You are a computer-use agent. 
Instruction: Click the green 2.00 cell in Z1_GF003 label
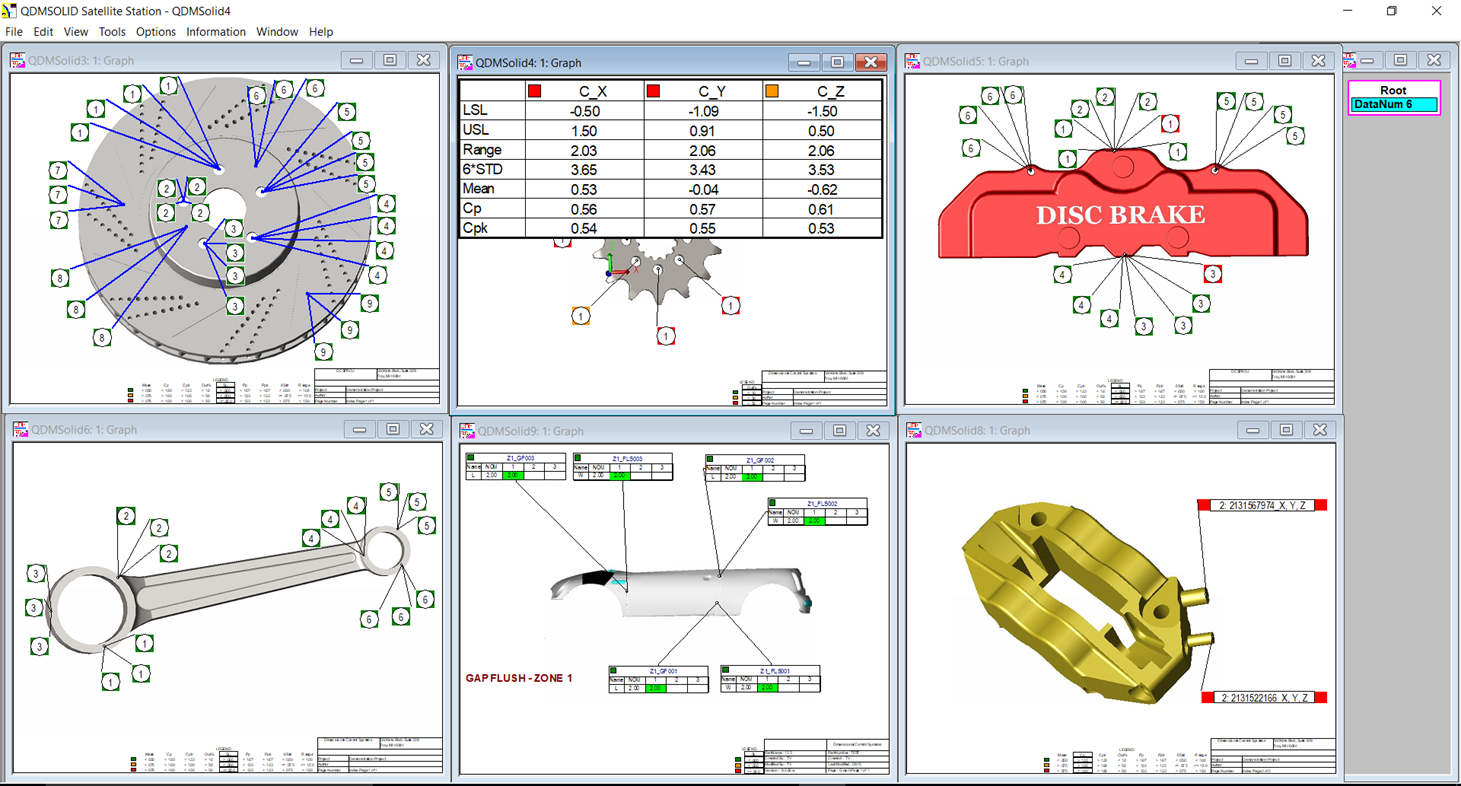click(513, 475)
